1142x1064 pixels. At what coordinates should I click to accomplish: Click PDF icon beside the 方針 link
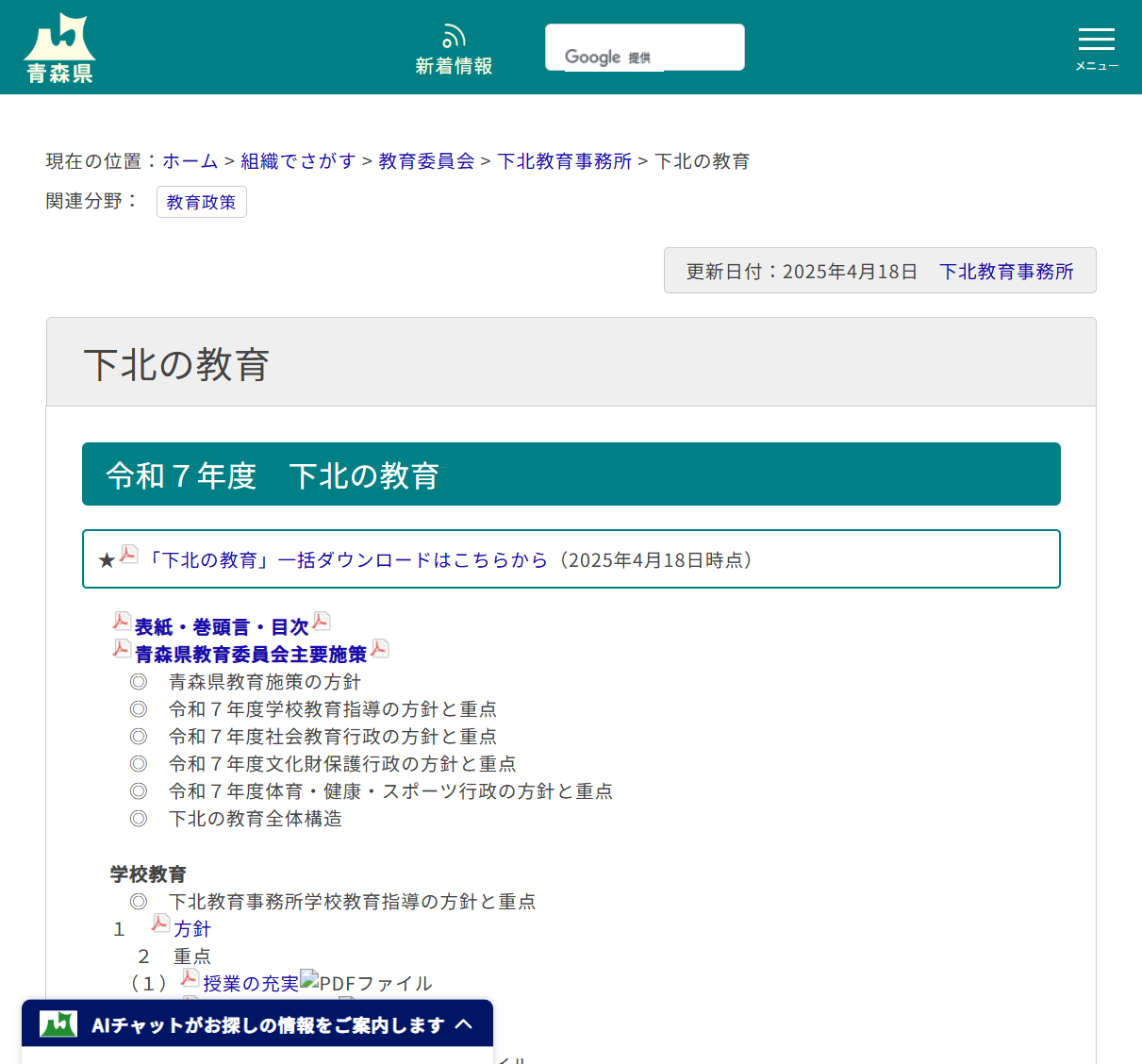point(159,923)
